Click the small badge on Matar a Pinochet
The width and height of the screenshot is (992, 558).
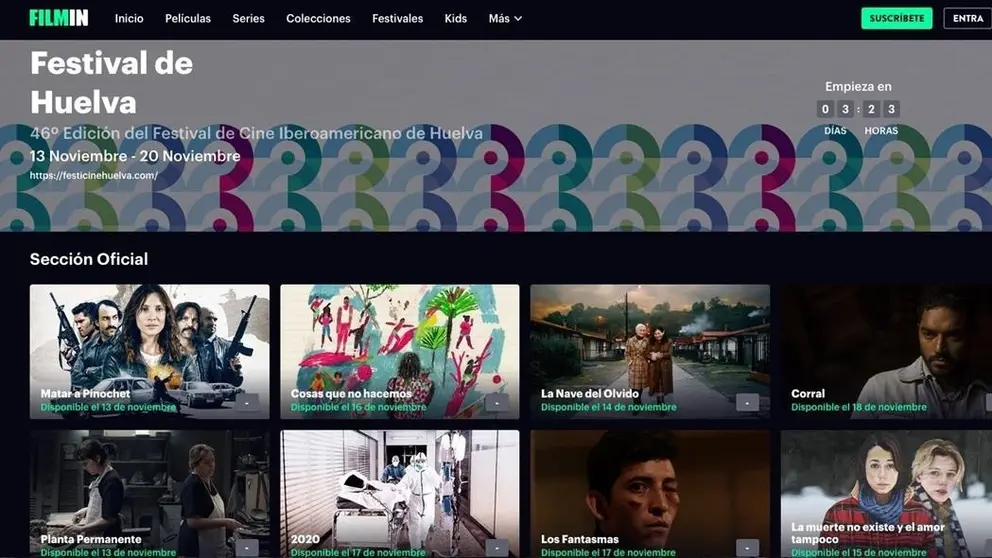(247, 403)
